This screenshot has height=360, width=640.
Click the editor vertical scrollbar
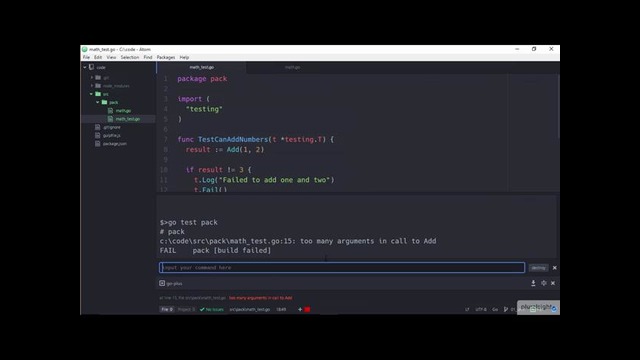pyautogui.click(x=558, y=106)
